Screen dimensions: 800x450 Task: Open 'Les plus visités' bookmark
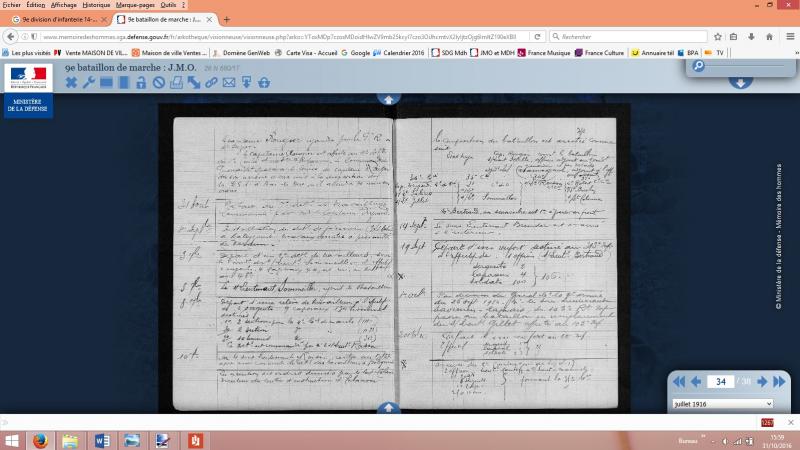(x=26, y=53)
